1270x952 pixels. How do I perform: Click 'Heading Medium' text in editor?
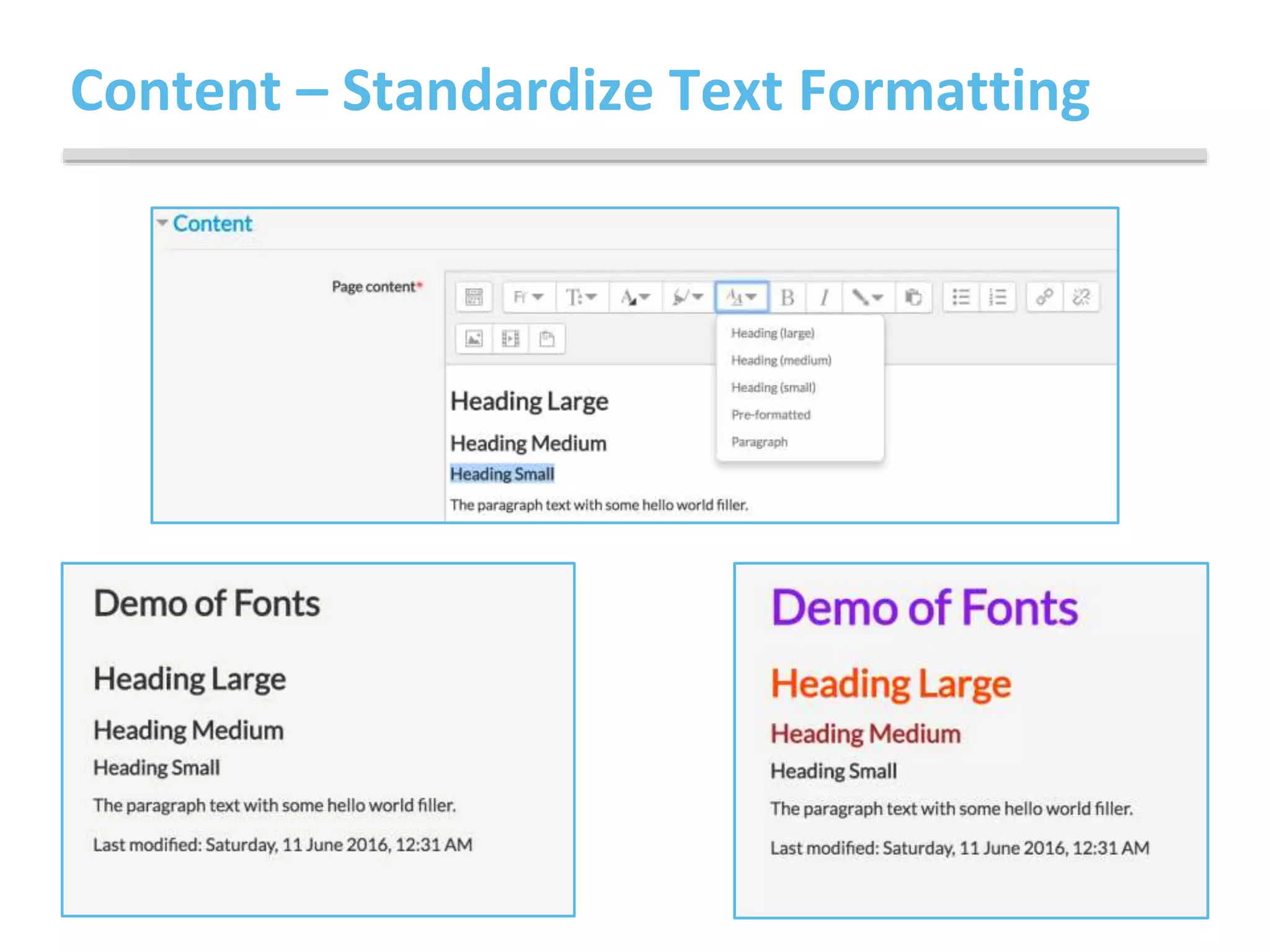pos(528,444)
